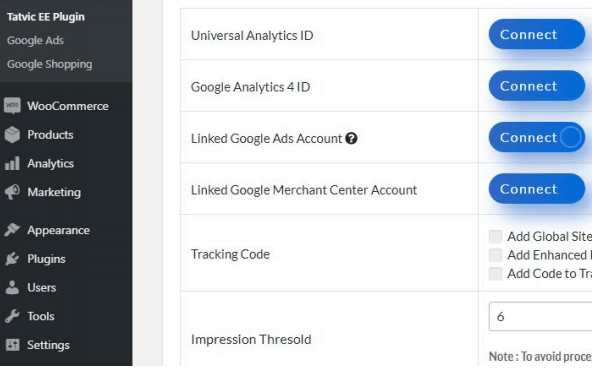The height and width of the screenshot is (372, 592).
Task: Select the Marketing megaphone icon
Action: click(12, 192)
